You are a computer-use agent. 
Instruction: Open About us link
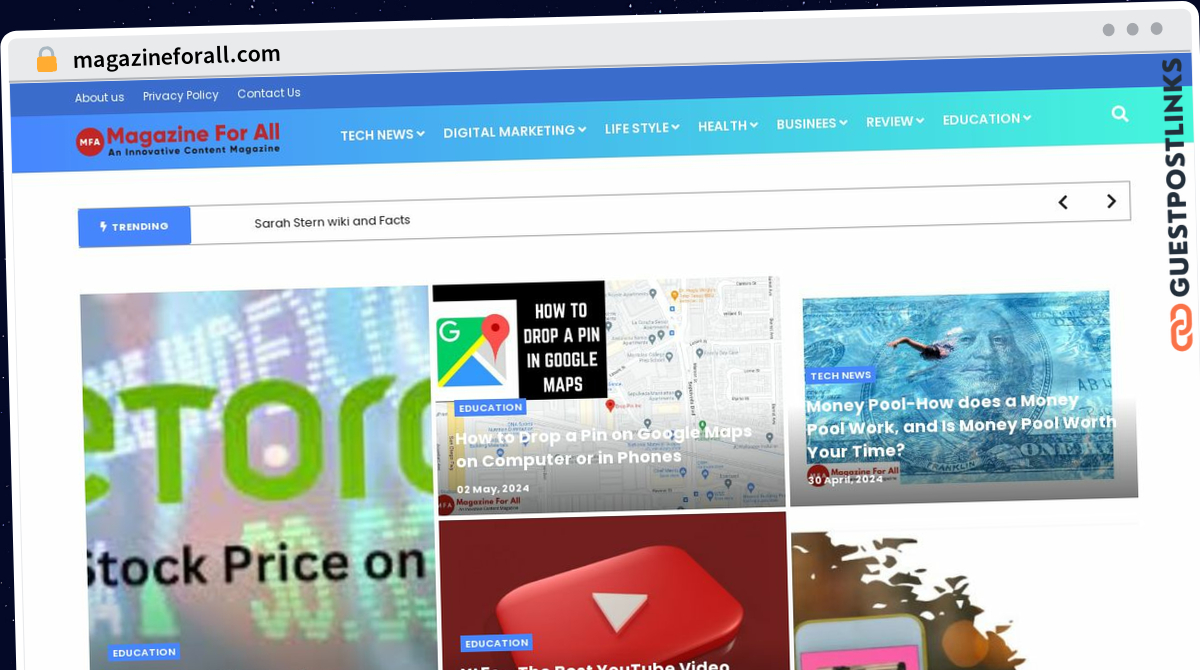click(99, 97)
